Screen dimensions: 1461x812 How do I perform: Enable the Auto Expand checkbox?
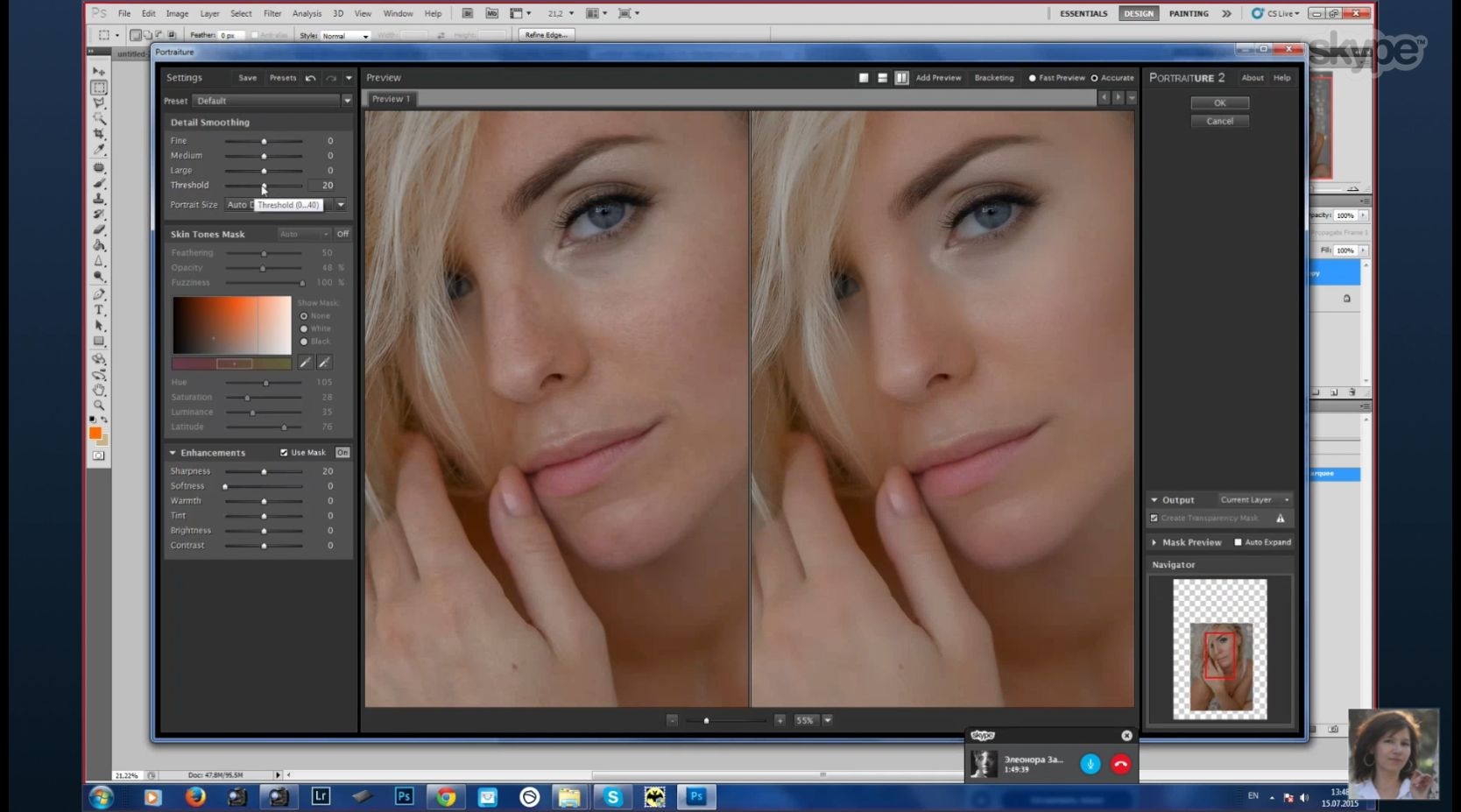[x=1238, y=542]
